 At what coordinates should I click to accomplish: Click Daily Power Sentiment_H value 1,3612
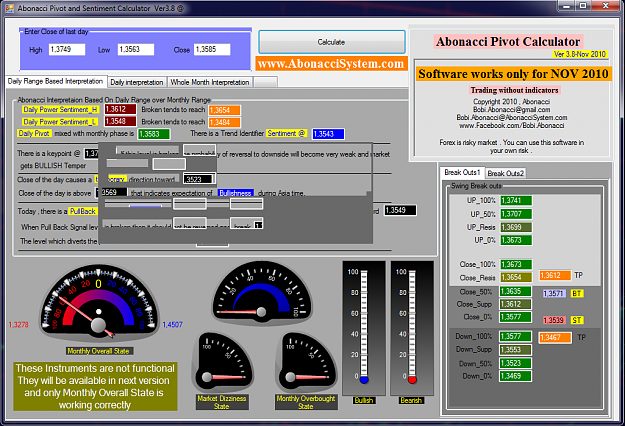120,109
